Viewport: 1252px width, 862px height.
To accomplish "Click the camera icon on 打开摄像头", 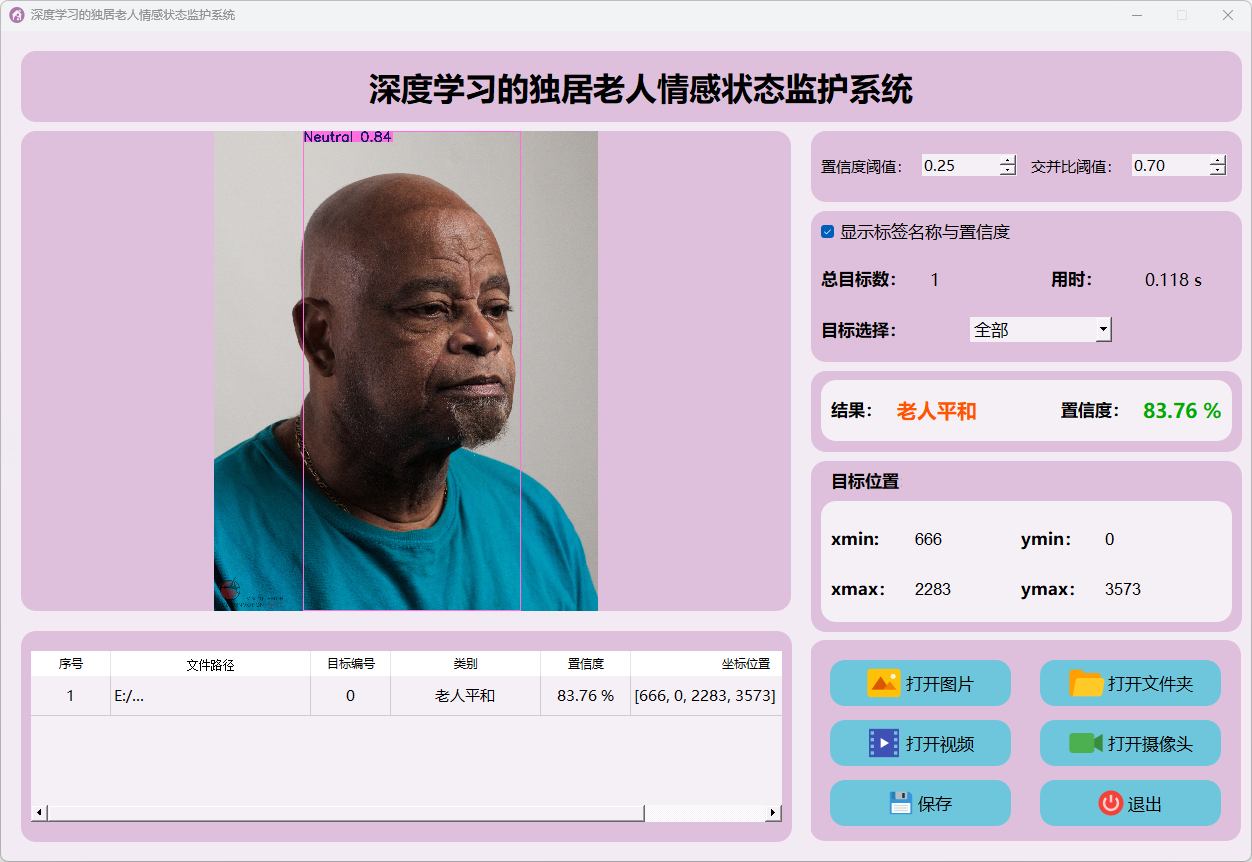I will coord(1085,743).
